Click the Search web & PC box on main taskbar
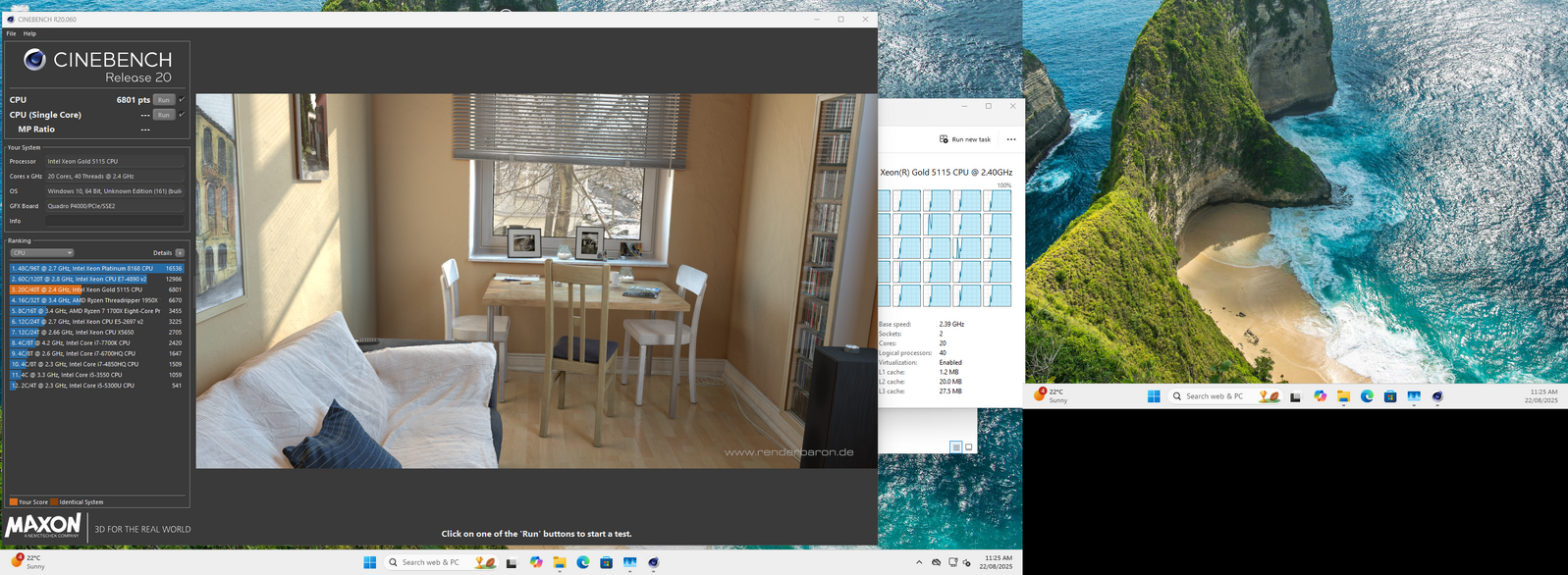This screenshot has height=575, width=1568. [441, 562]
